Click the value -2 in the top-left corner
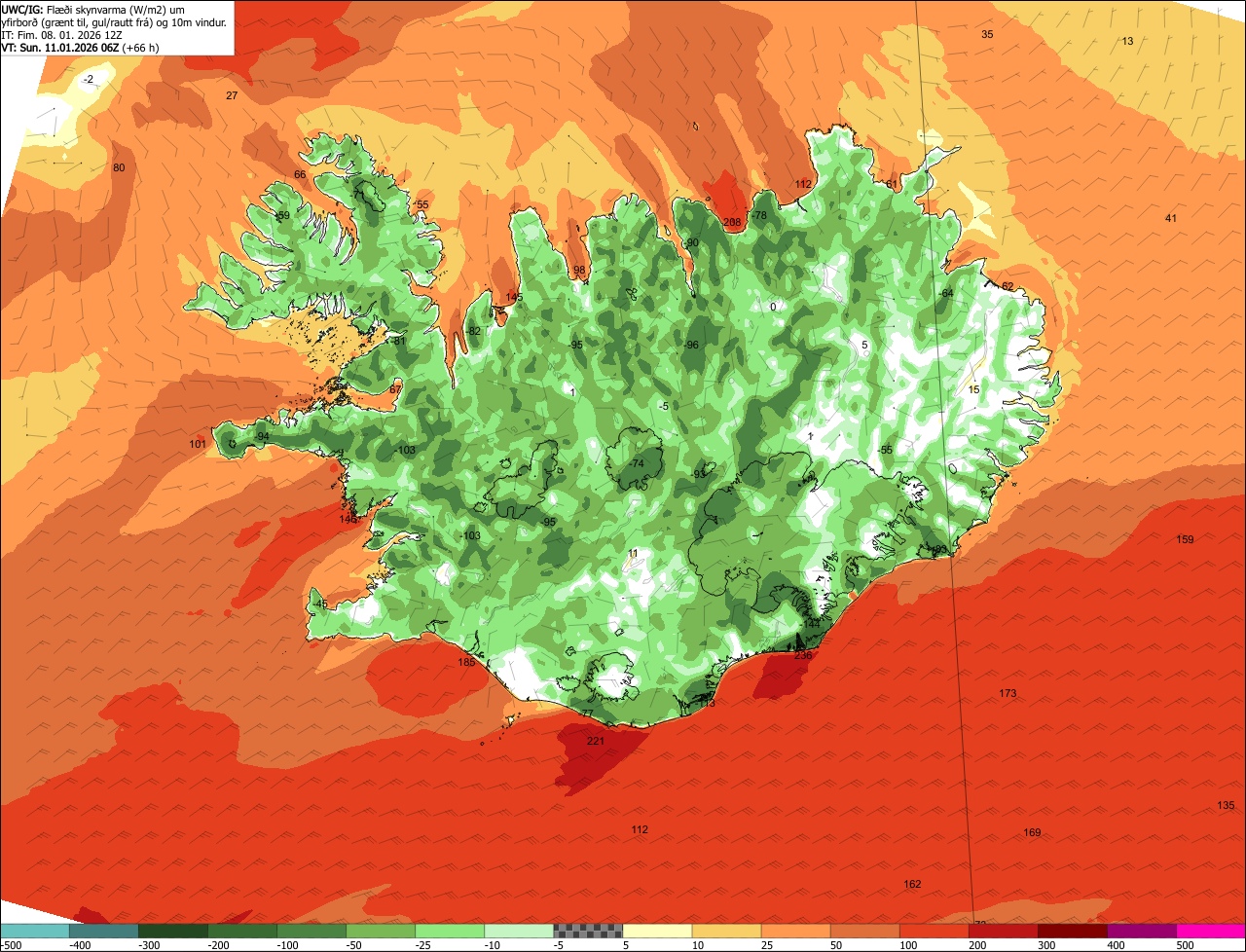The height and width of the screenshot is (952, 1246). pos(89,79)
